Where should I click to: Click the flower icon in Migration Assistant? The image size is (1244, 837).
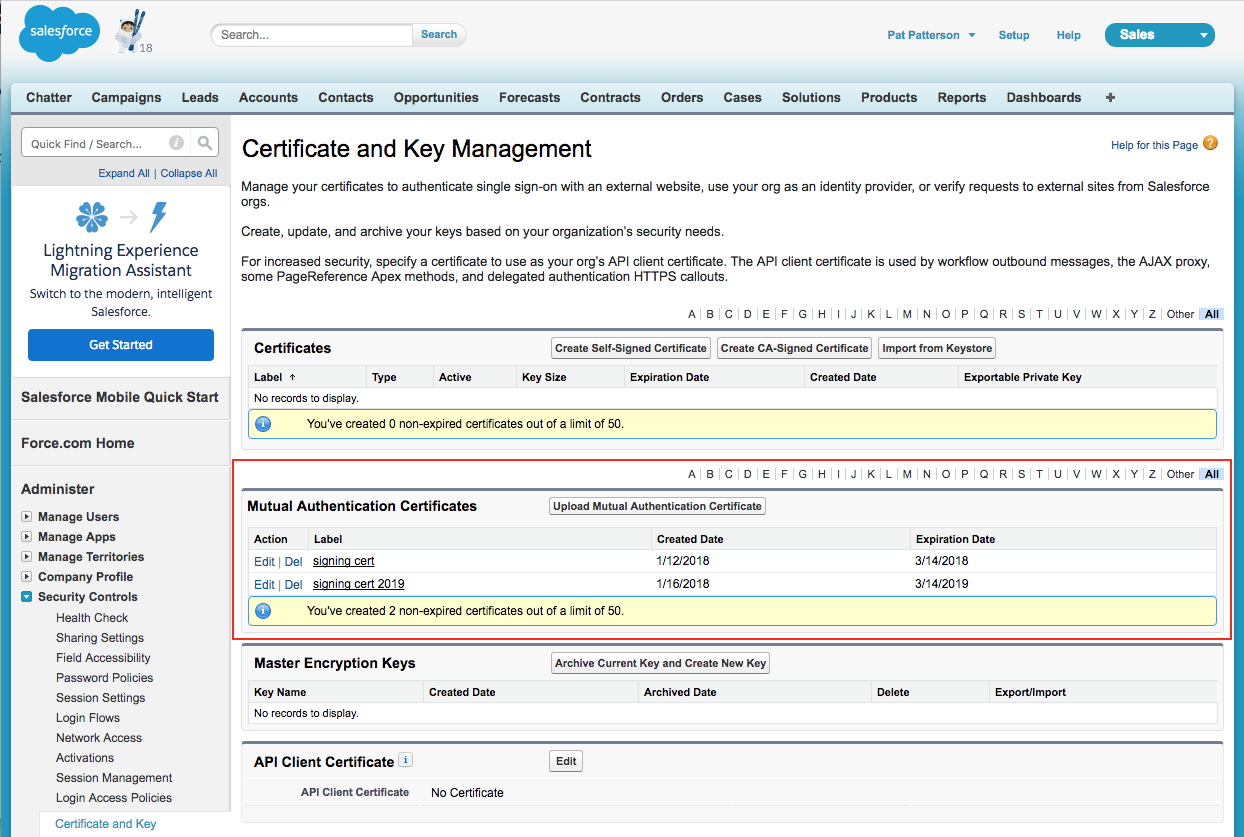[91, 217]
